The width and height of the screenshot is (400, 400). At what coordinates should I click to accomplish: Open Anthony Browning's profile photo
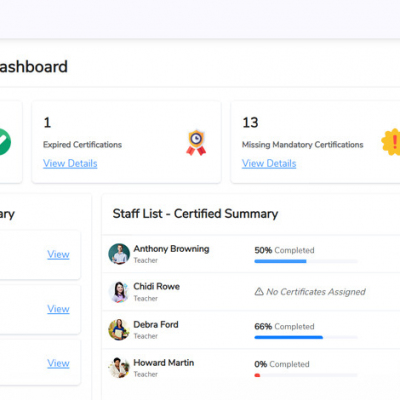(x=119, y=254)
